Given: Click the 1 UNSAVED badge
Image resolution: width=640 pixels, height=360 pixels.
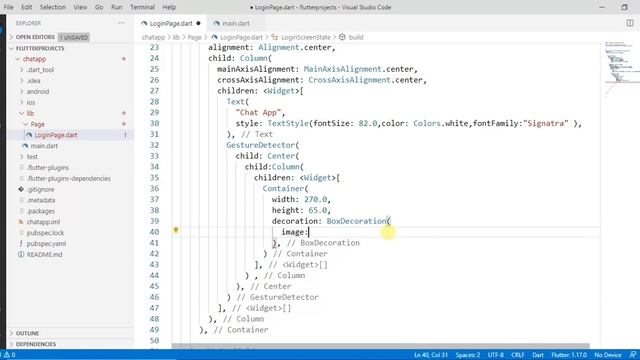Looking at the screenshot, I should click(x=74, y=37).
